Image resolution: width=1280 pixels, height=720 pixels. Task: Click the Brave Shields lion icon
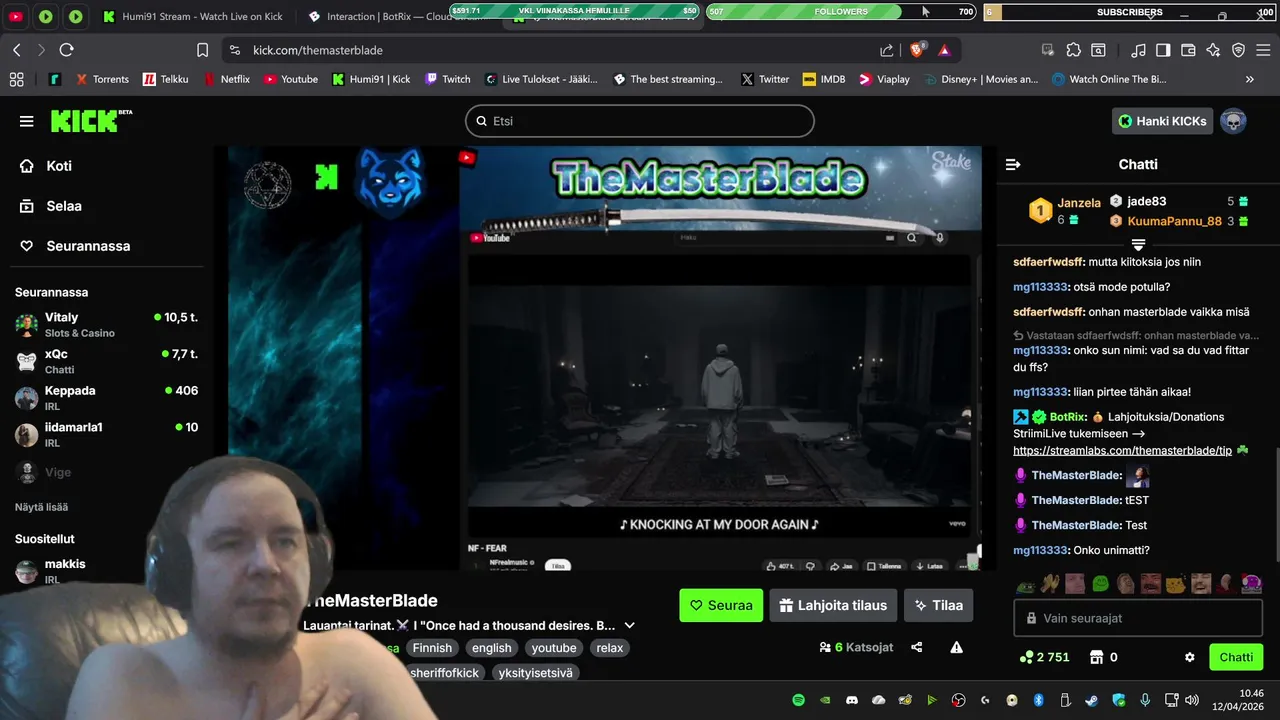(x=916, y=50)
